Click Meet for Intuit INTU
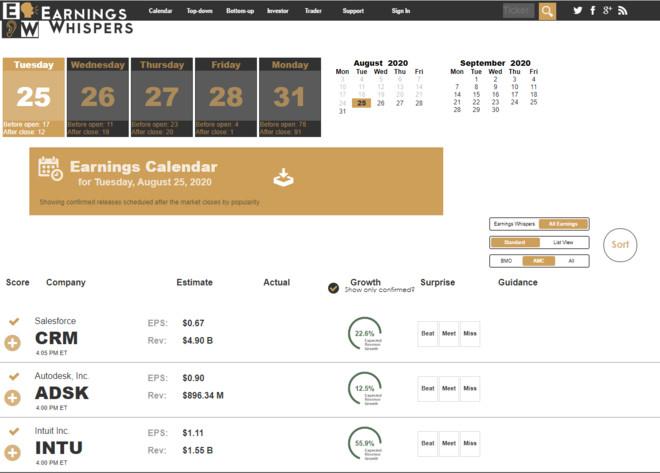The image size is (660, 473). pos(449,444)
